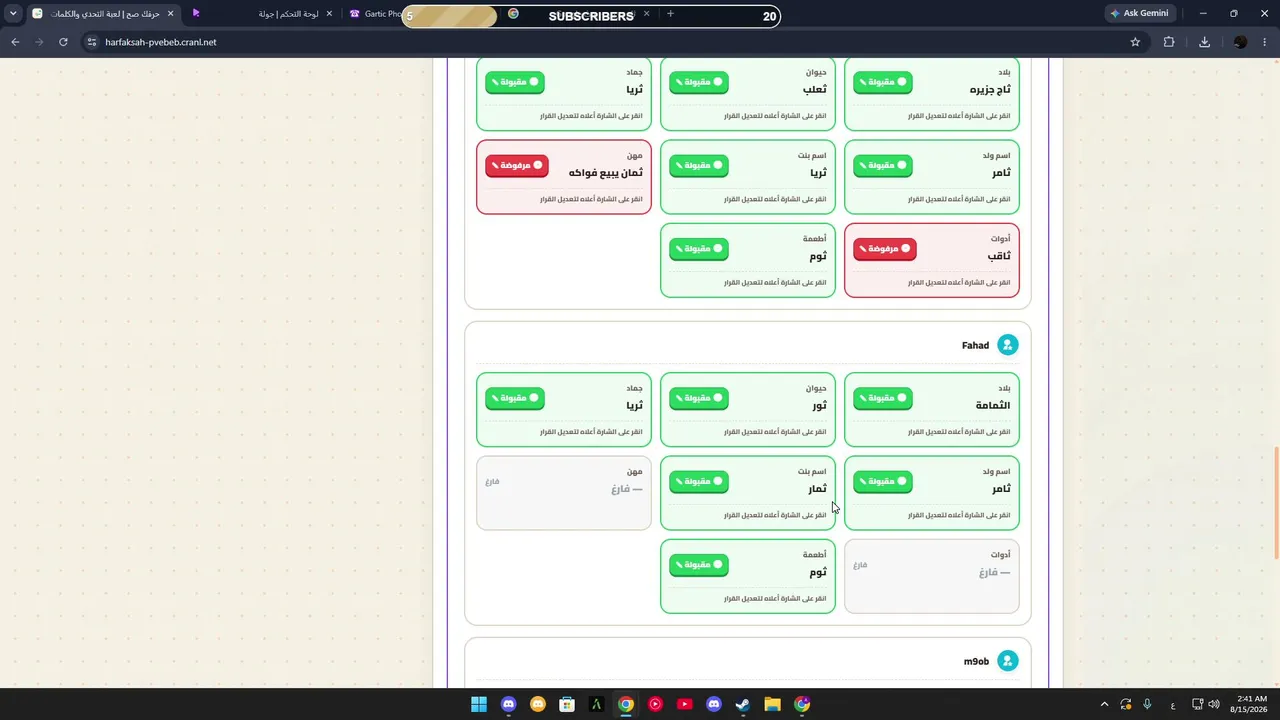
Task: Open volume control in system tray
Action: tap(1214, 704)
